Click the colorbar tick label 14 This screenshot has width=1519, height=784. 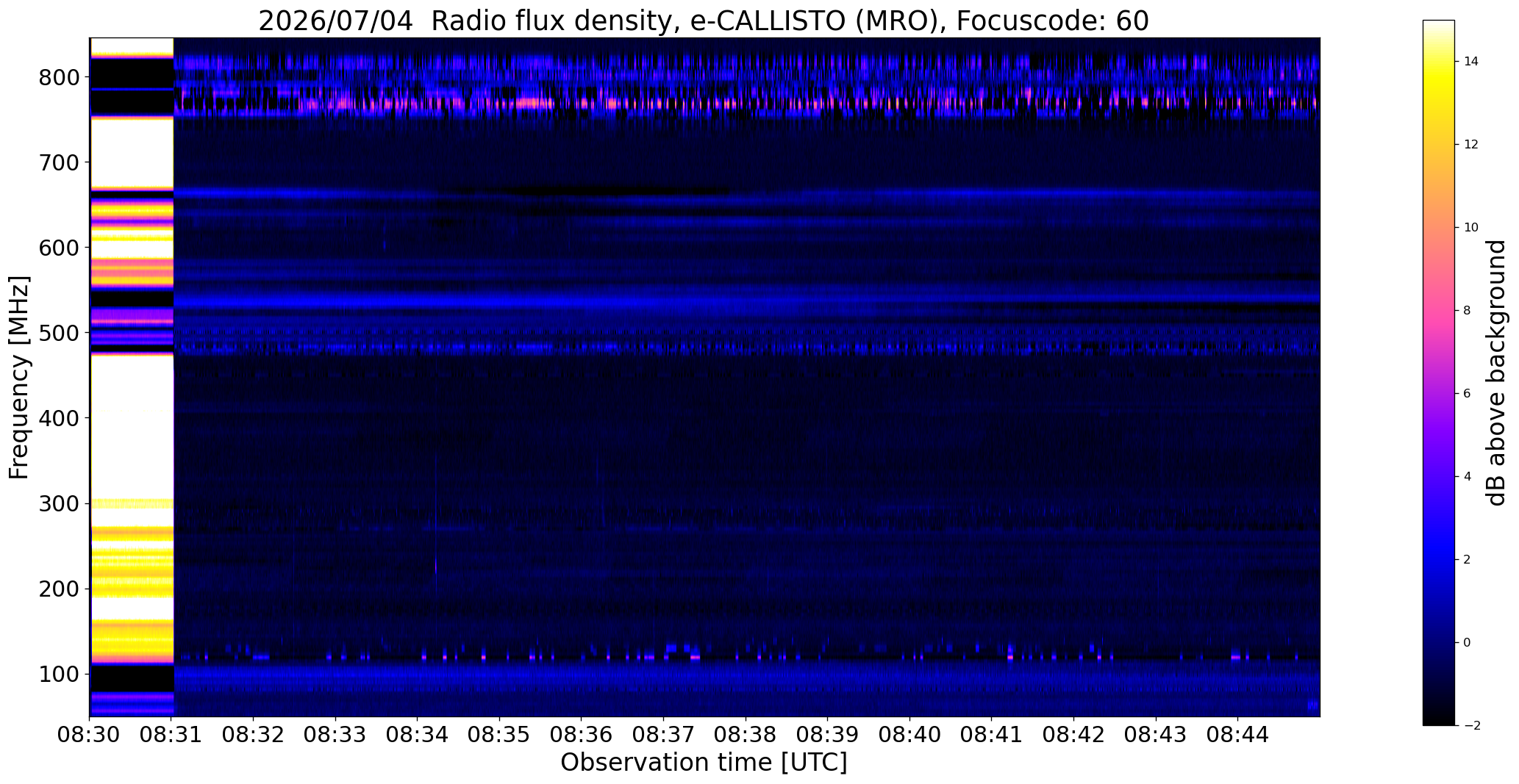click(x=1471, y=62)
